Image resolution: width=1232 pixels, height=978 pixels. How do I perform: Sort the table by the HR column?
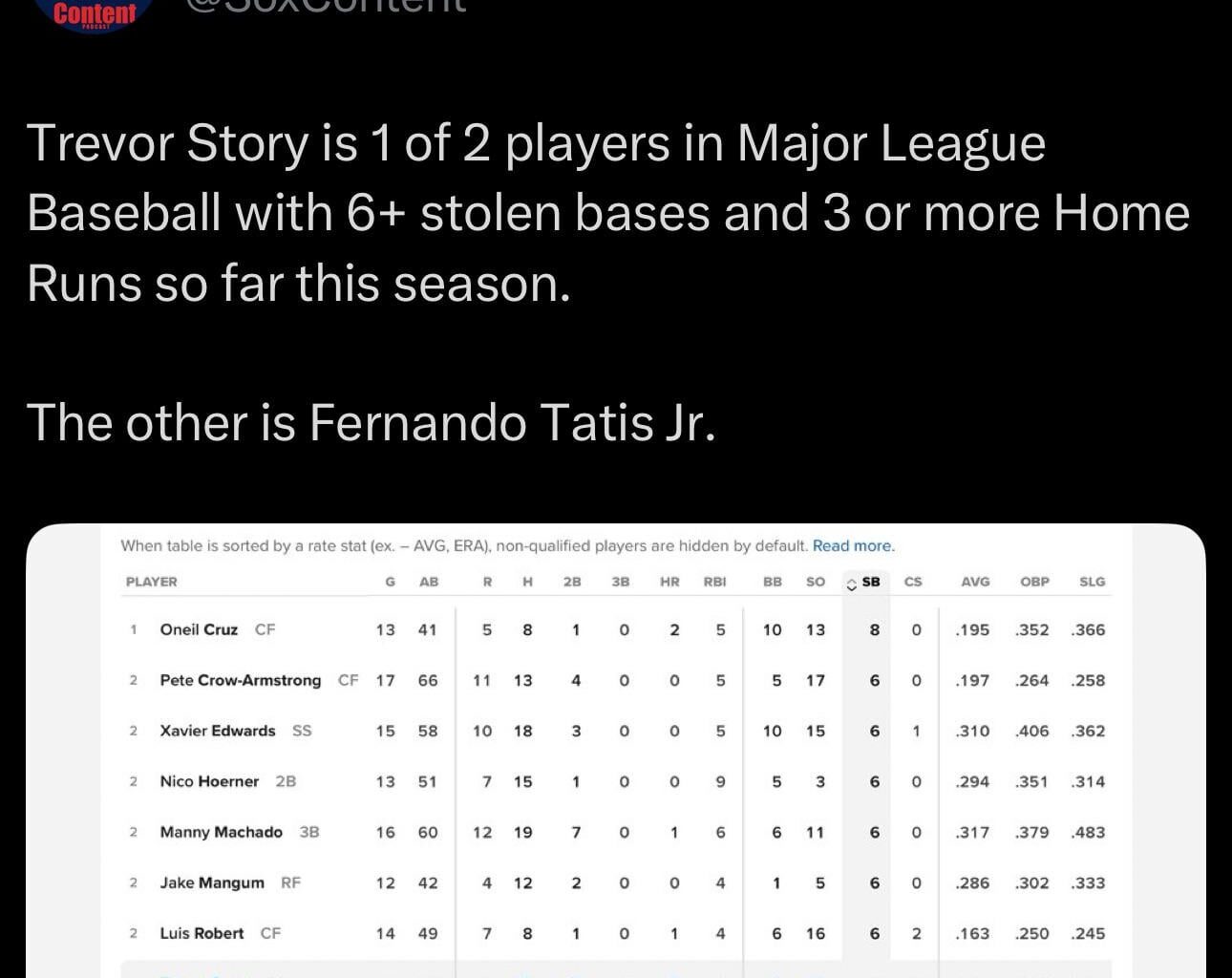click(x=669, y=582)
